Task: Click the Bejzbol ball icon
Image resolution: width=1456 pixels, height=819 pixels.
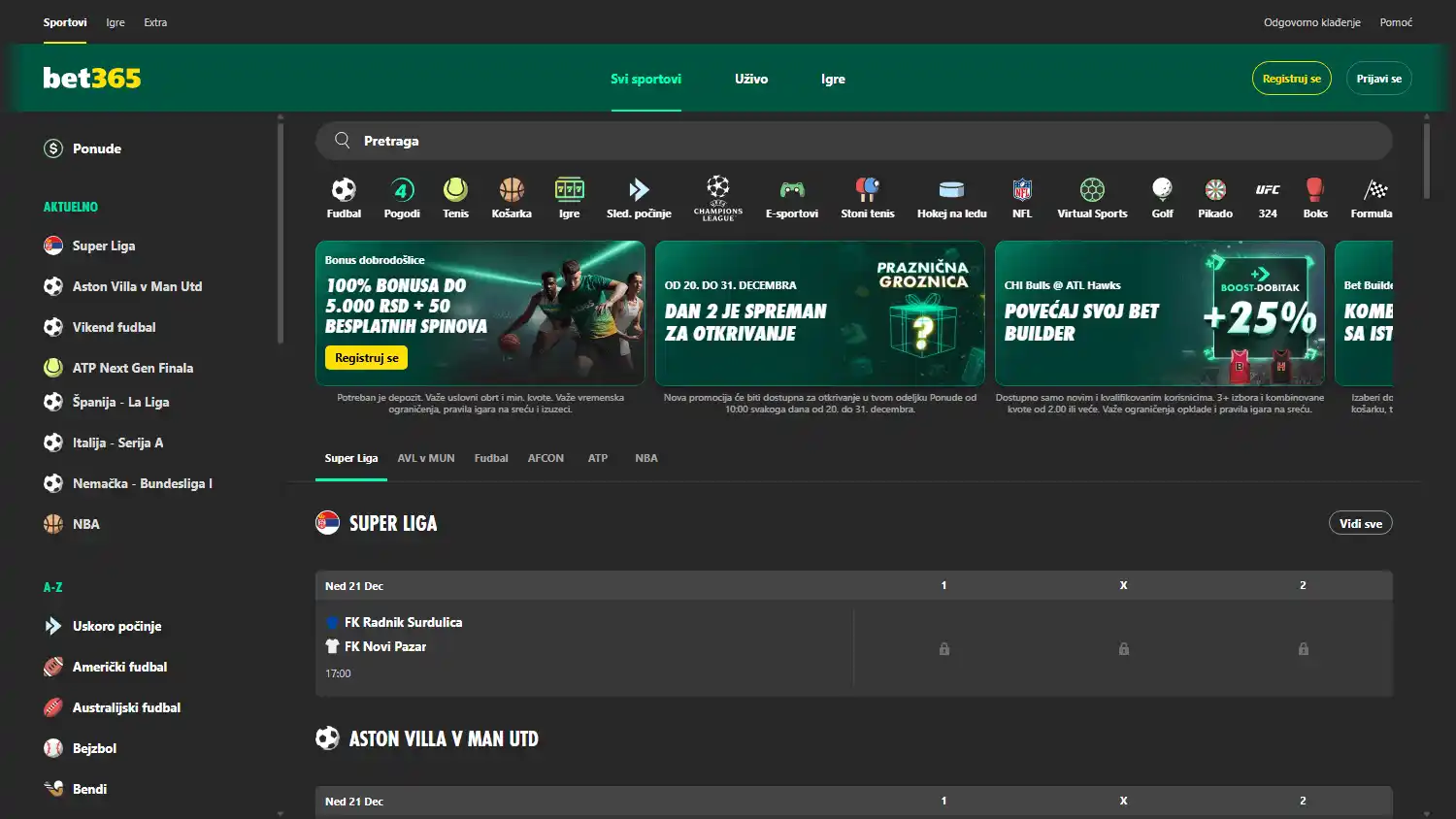Action: 53,748
